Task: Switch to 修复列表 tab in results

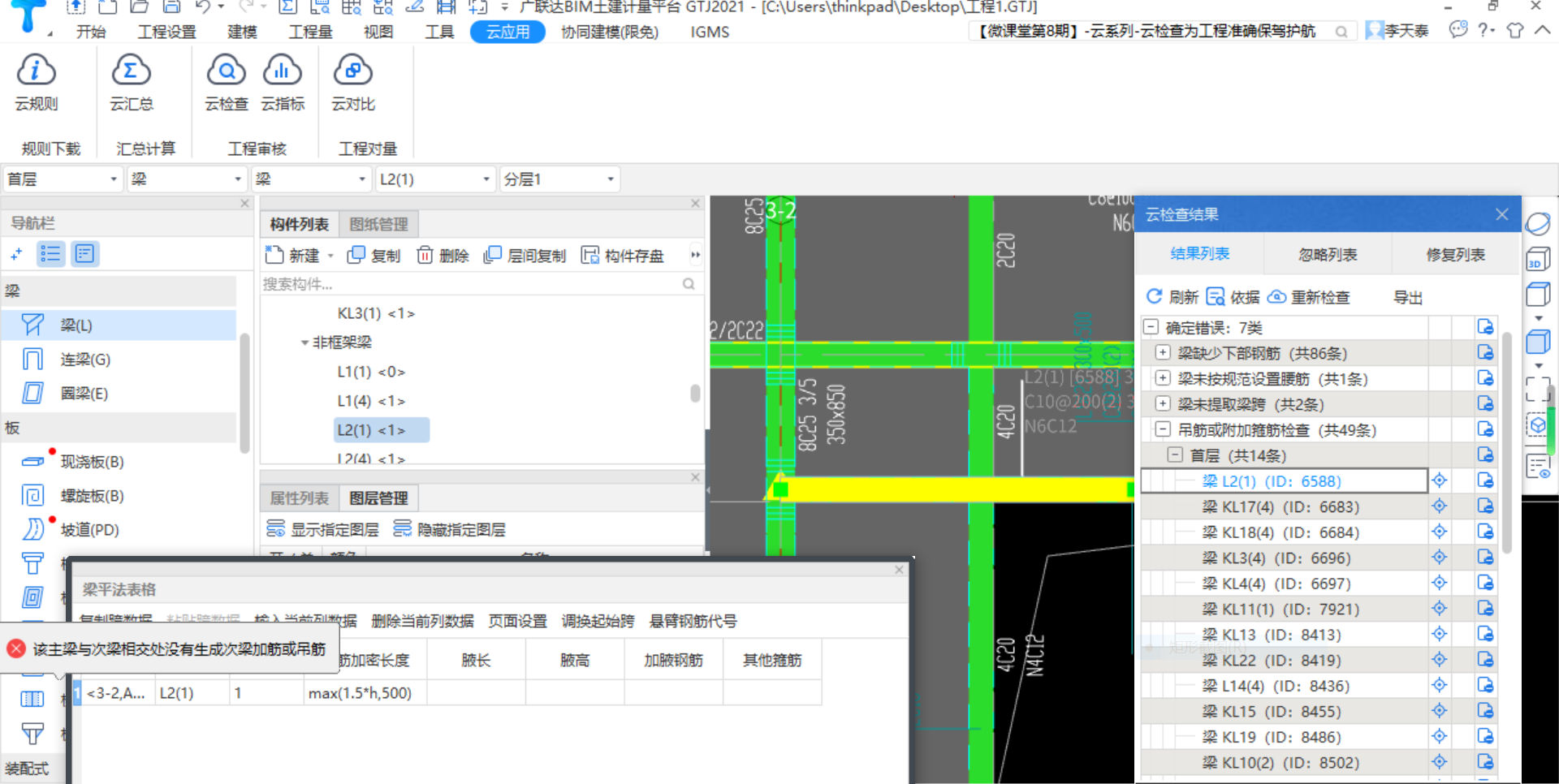Action: [x=1455, y=255]
